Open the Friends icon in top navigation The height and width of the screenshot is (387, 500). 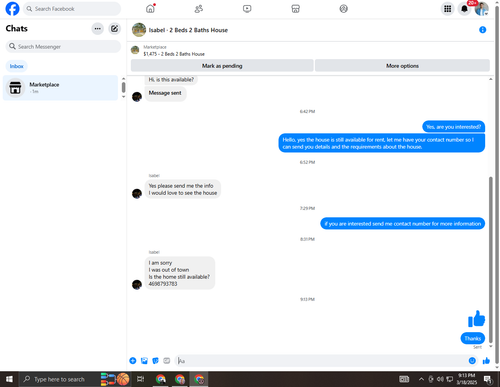pos(199,9)
